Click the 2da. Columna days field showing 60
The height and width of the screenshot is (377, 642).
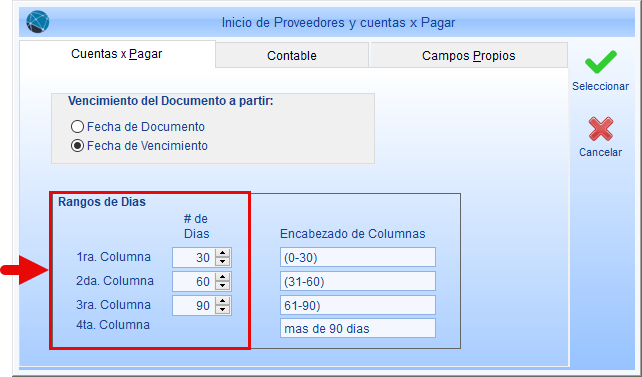[193, 282]
